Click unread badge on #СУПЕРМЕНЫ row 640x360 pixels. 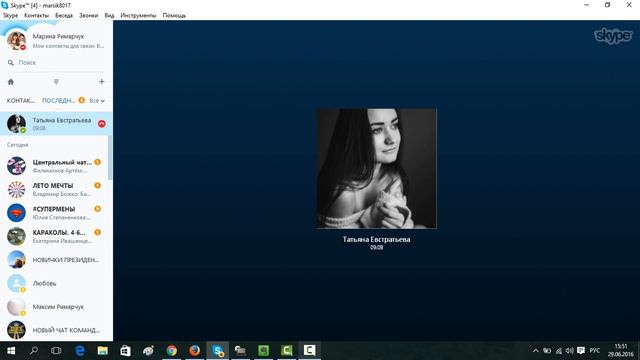98,209
